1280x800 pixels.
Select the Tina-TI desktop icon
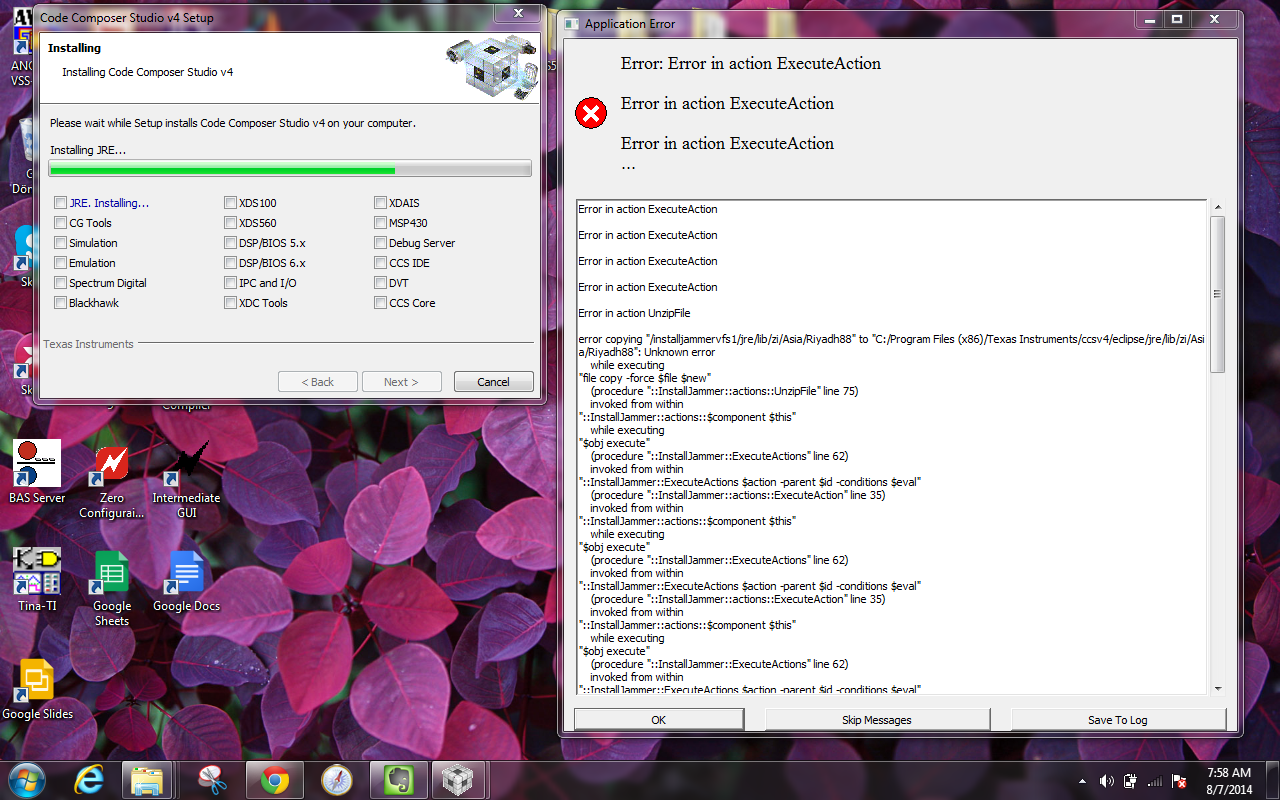point(37,579)
